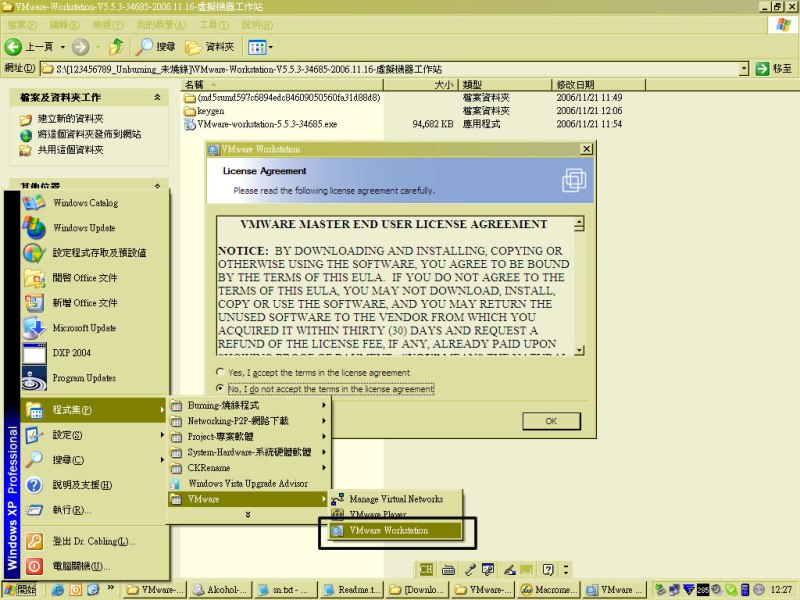Screen dimensions: 800x600
Task: Open 搜尋 search submenu in Start menu
Action: pyautogui.click(x=95, y=460)
